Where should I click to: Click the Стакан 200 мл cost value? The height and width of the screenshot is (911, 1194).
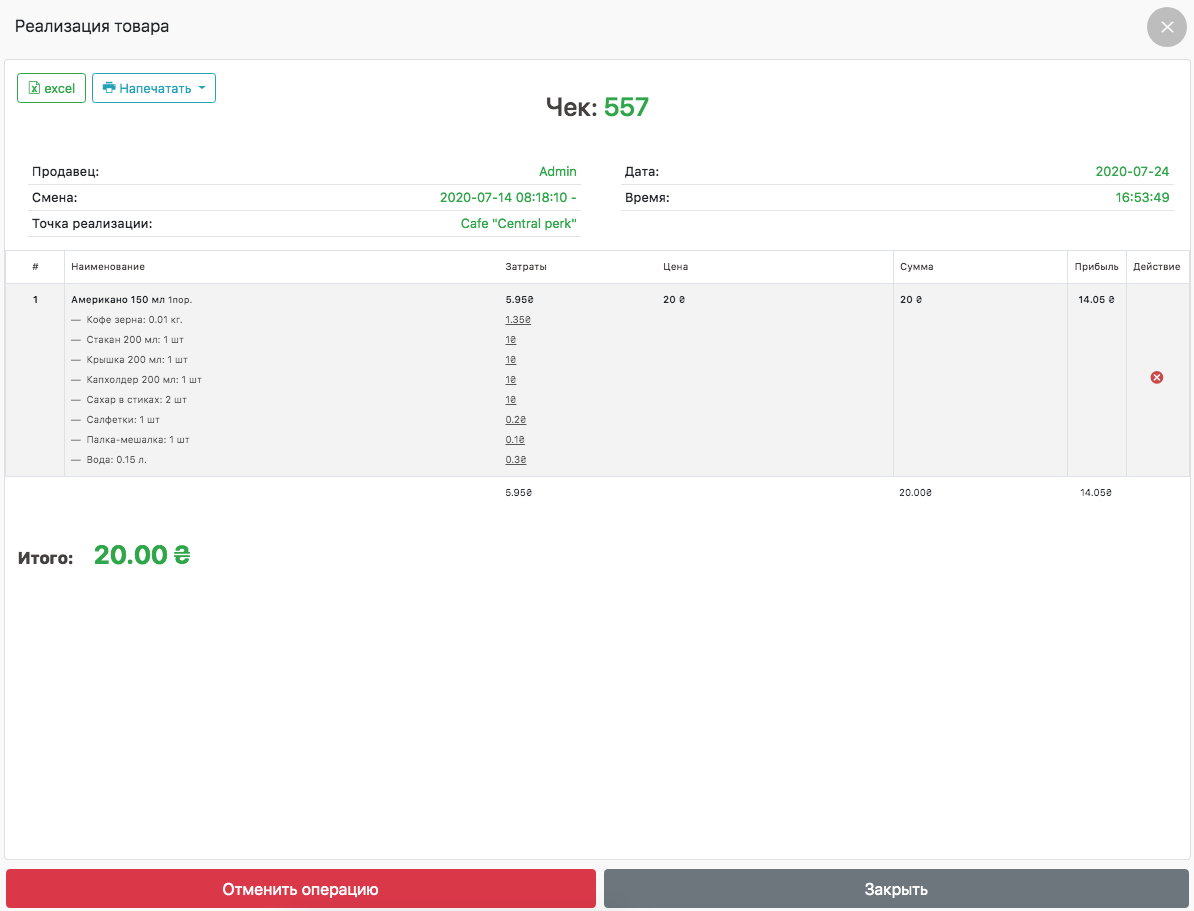point(511,340)
